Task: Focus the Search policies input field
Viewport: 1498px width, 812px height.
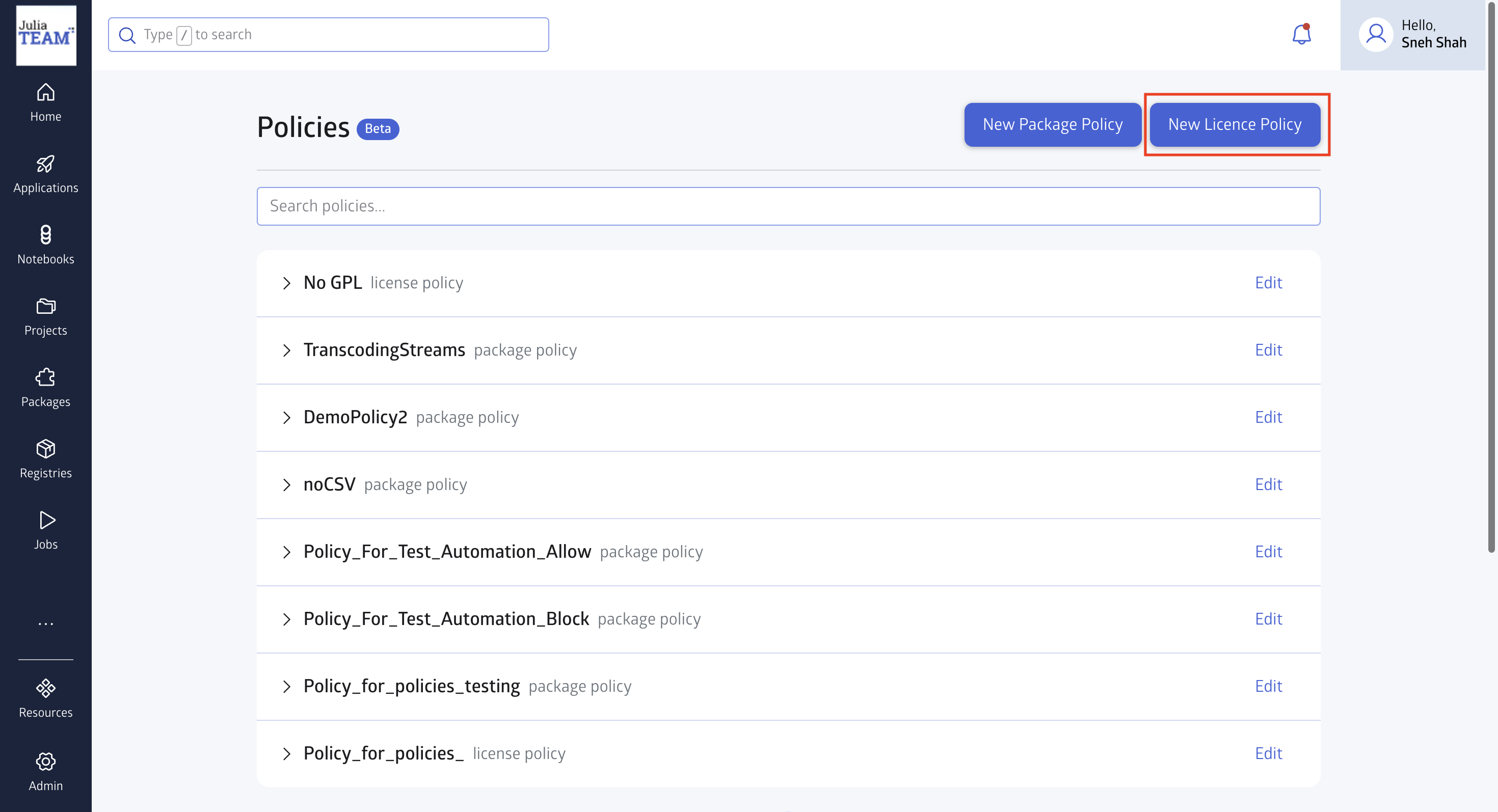Action: coord(788,206)
